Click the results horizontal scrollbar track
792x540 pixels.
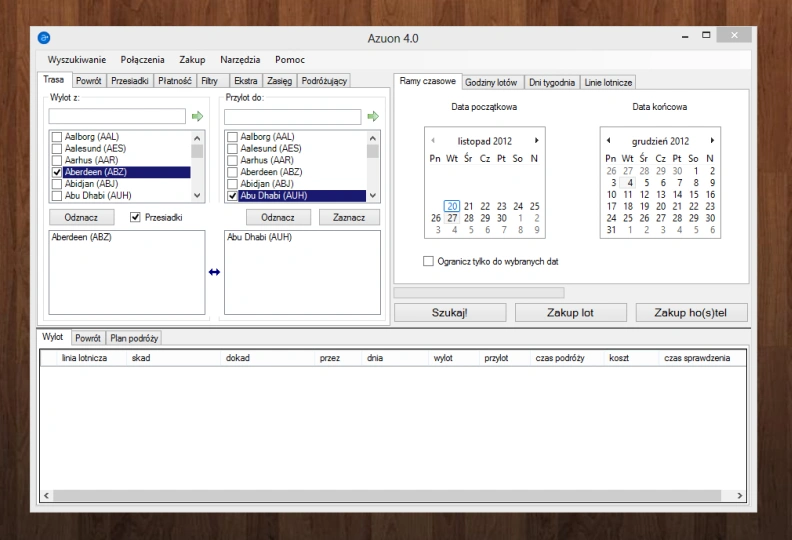coord(387,496)
